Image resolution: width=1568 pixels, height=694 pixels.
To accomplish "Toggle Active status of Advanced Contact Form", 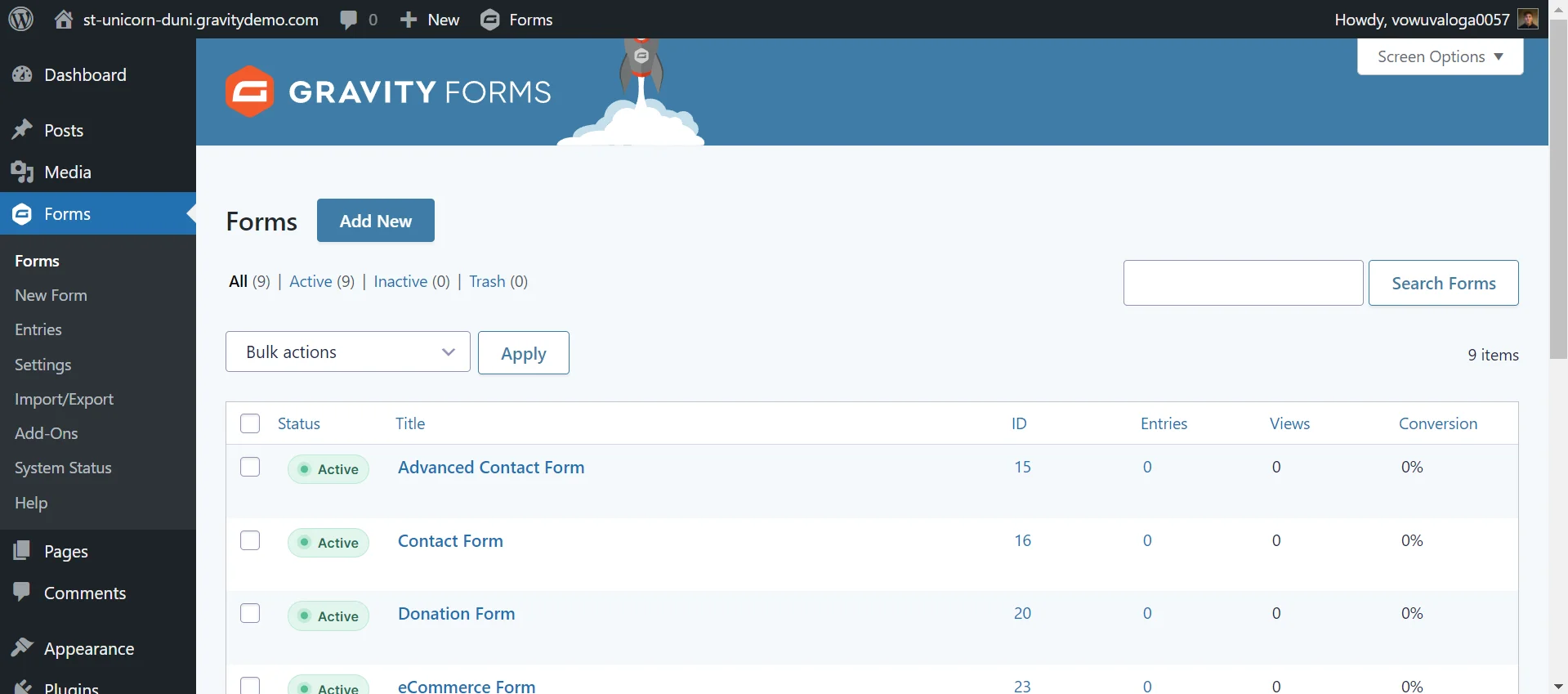I will point(328,469).
